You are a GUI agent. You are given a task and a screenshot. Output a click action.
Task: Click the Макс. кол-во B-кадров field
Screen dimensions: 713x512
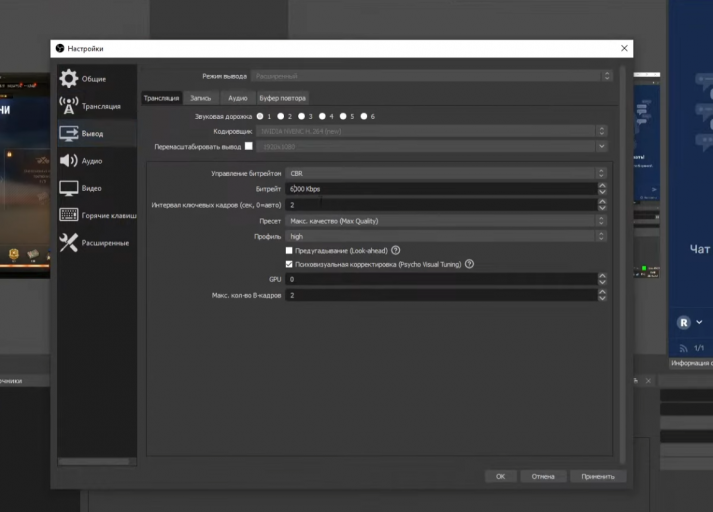pos(441,295)
